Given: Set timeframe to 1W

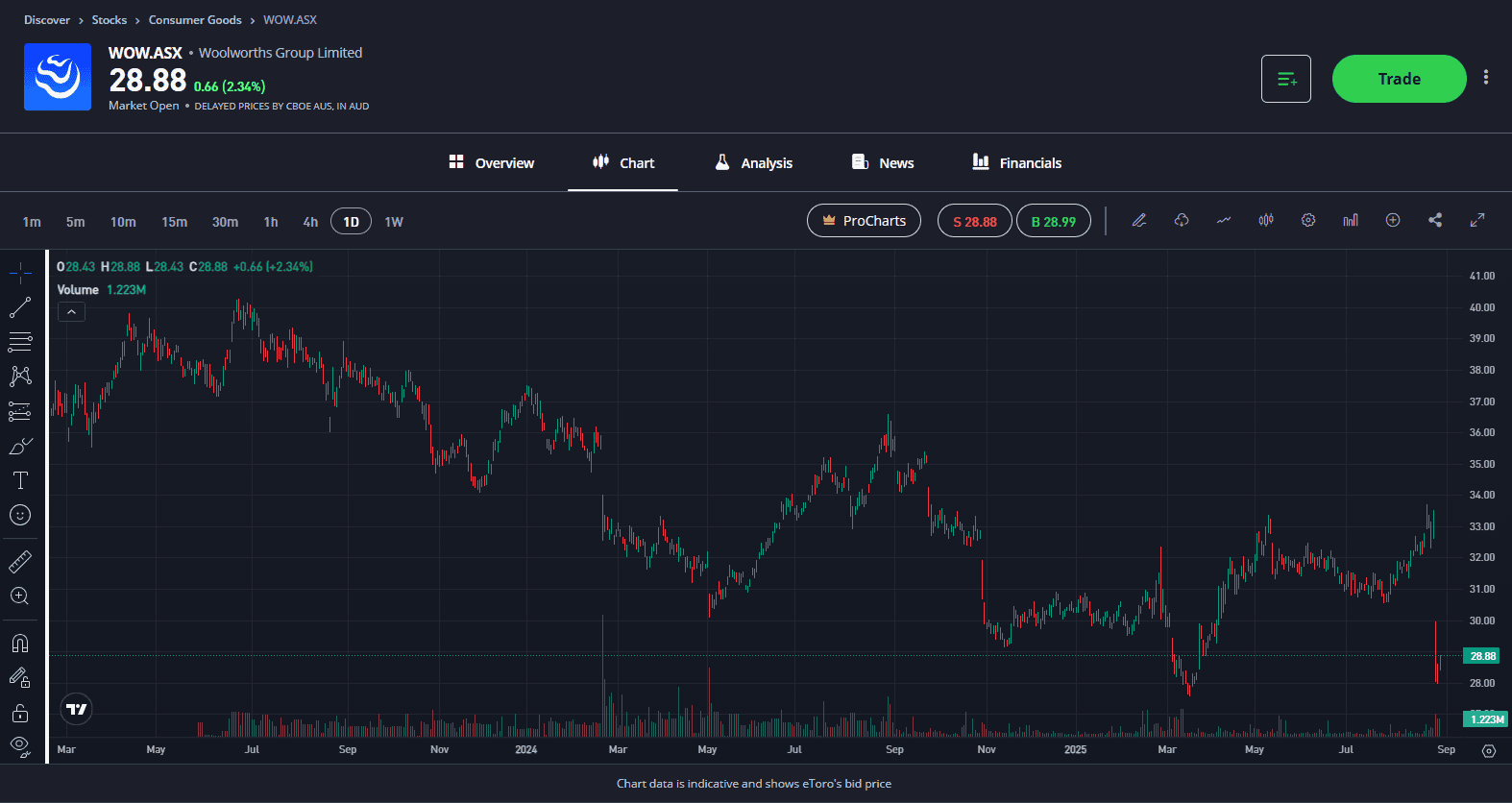Looking at the screenshot, I should point(394,222).
